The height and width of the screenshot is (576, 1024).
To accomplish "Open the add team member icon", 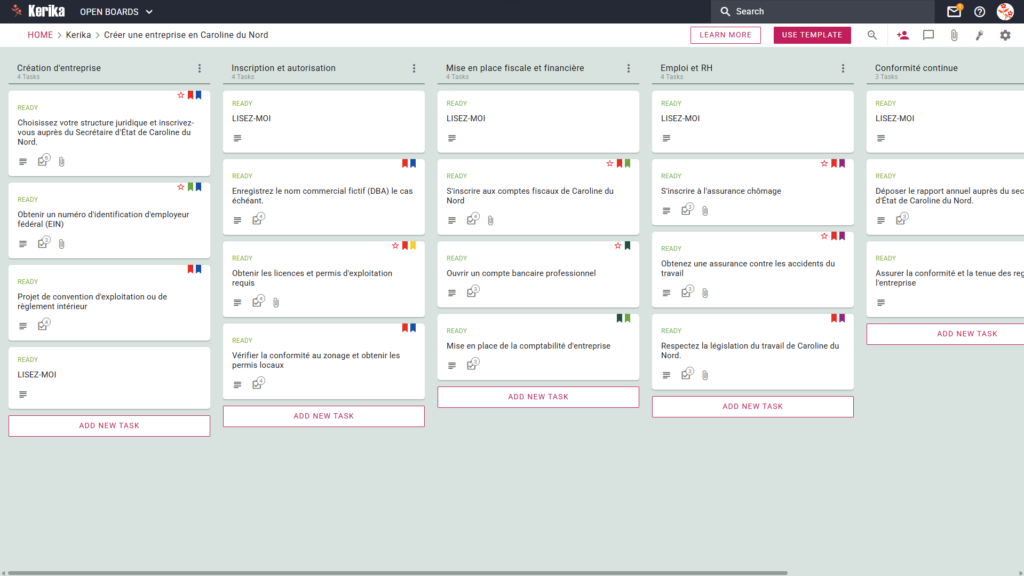I will point(903,35).
